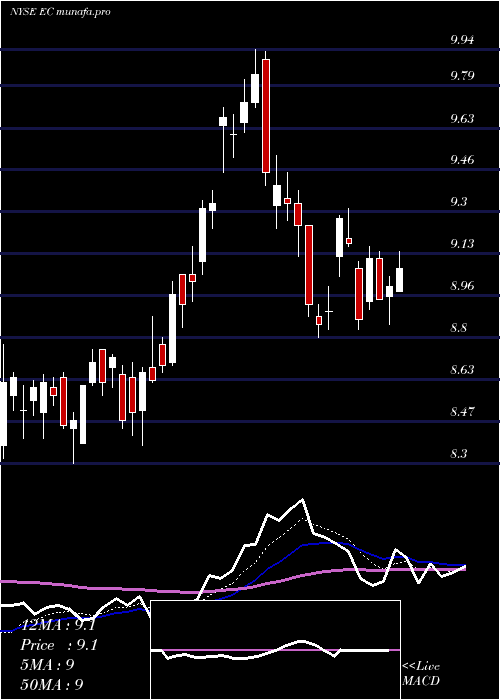The image size is (500, 700).
Task: Click the Price : 9.1 legend entry
Action: 59,645
